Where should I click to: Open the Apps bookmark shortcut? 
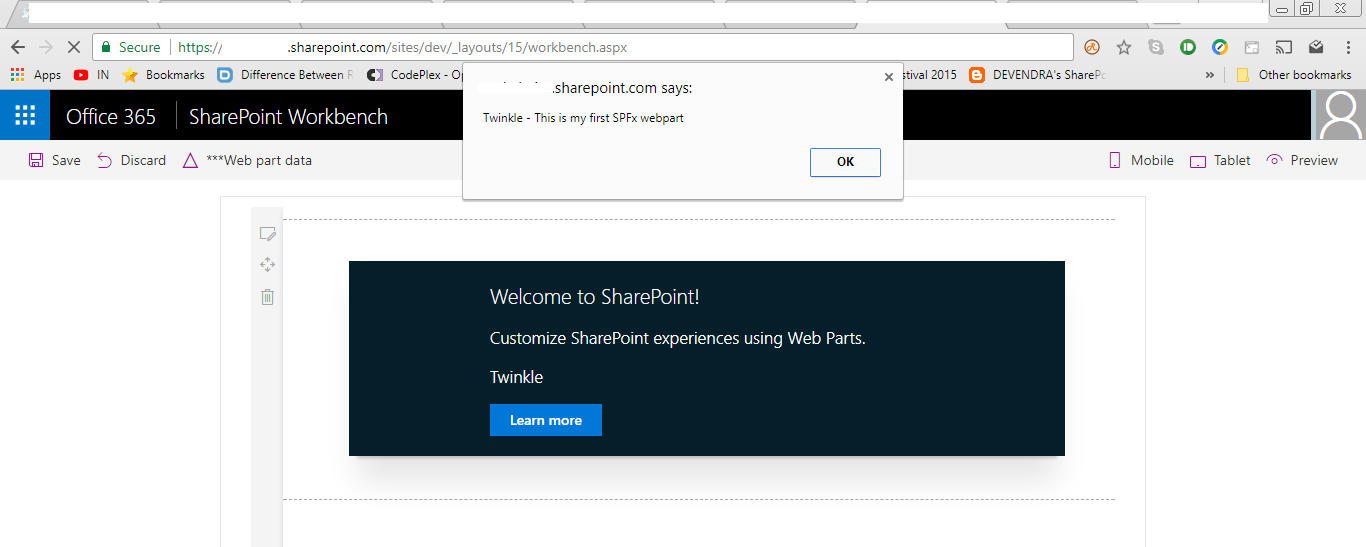tap(36, 75)
